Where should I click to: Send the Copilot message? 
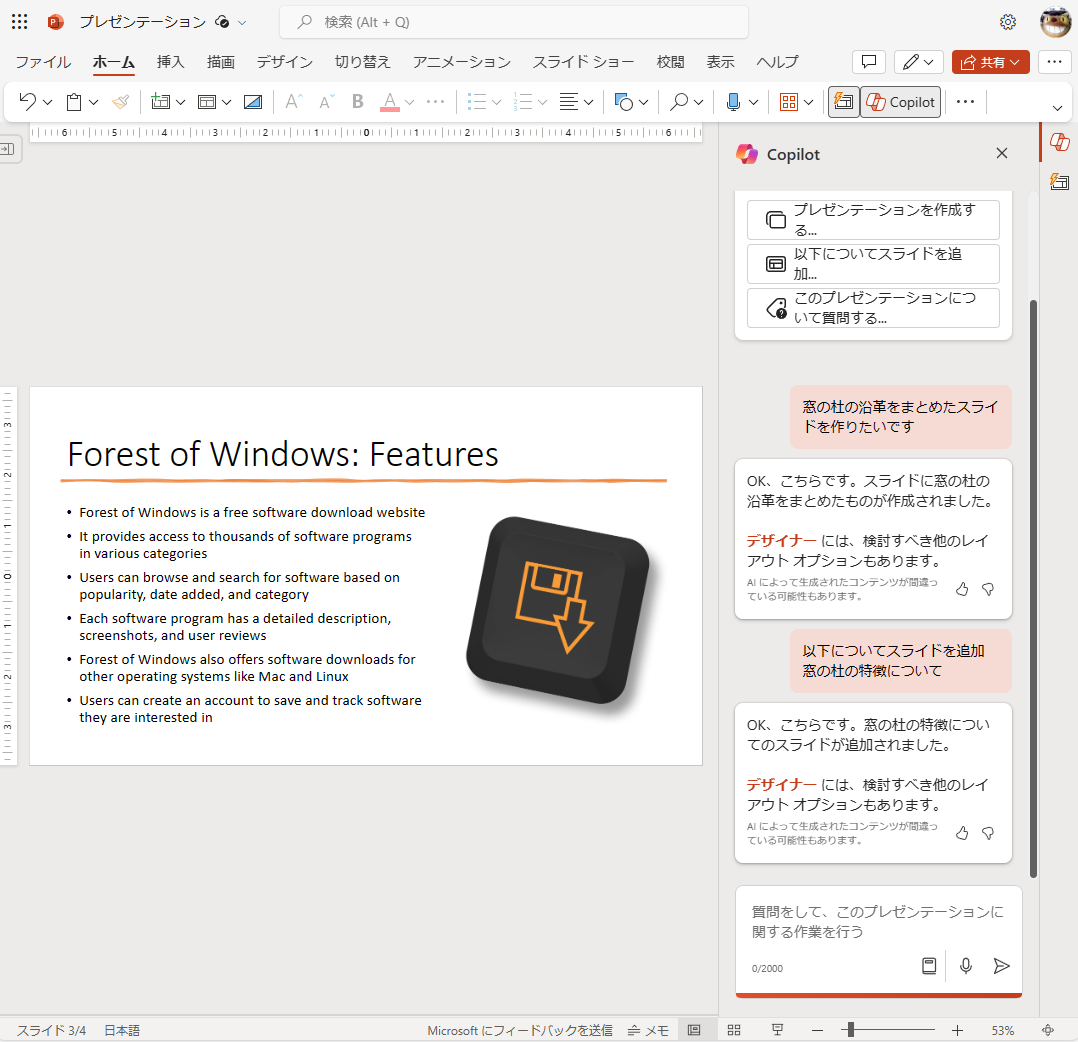1001,966
